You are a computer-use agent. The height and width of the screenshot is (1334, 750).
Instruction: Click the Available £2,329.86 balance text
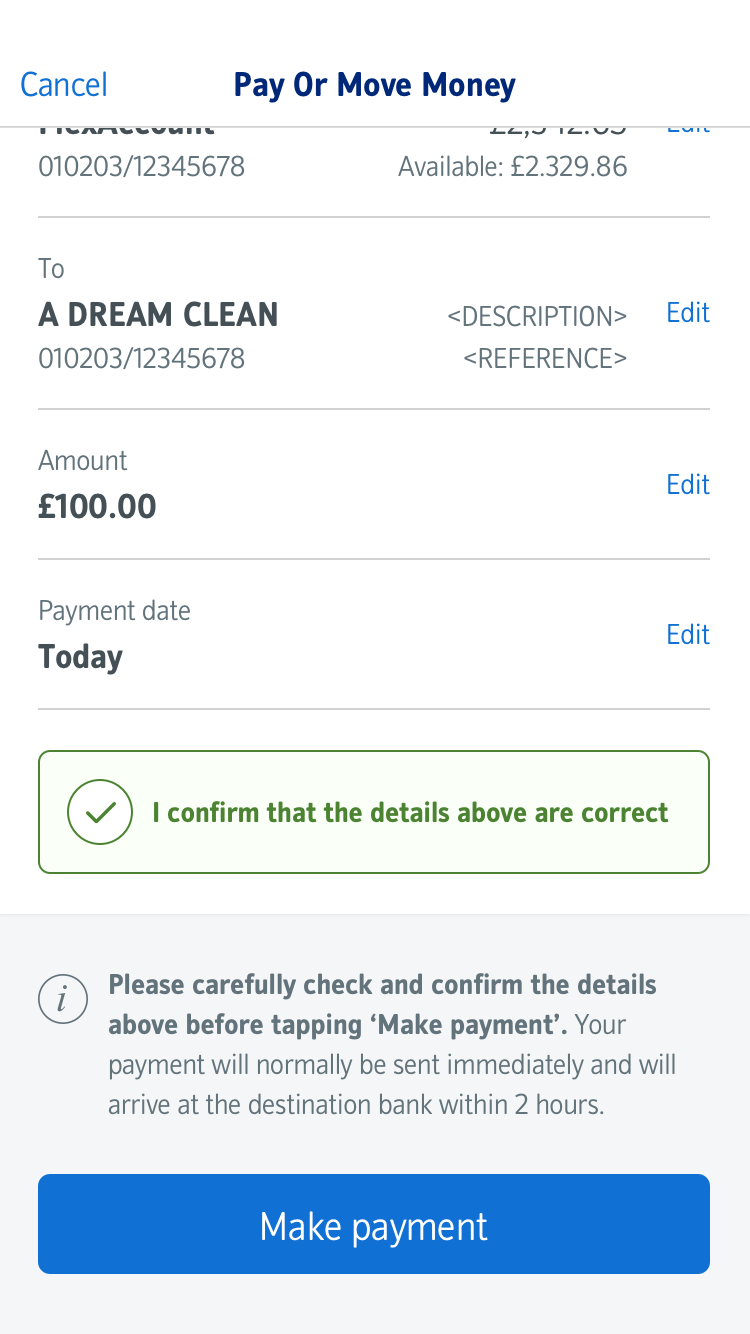pyautogui.click(x=512, y=166)
